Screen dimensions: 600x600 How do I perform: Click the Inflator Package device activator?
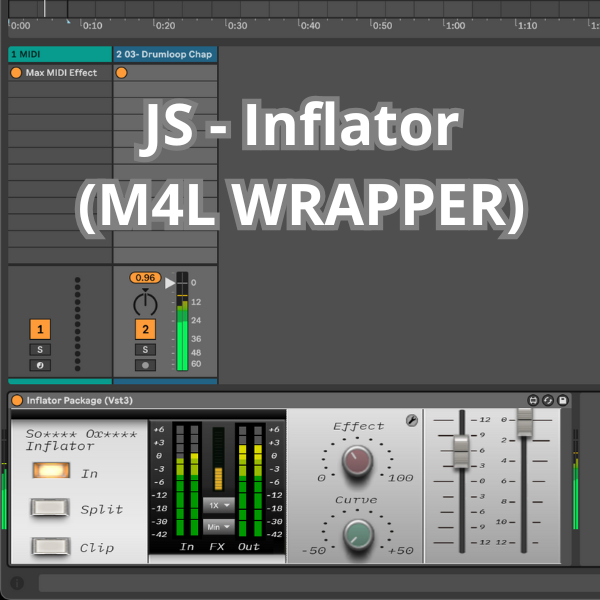tap(17, 400)
